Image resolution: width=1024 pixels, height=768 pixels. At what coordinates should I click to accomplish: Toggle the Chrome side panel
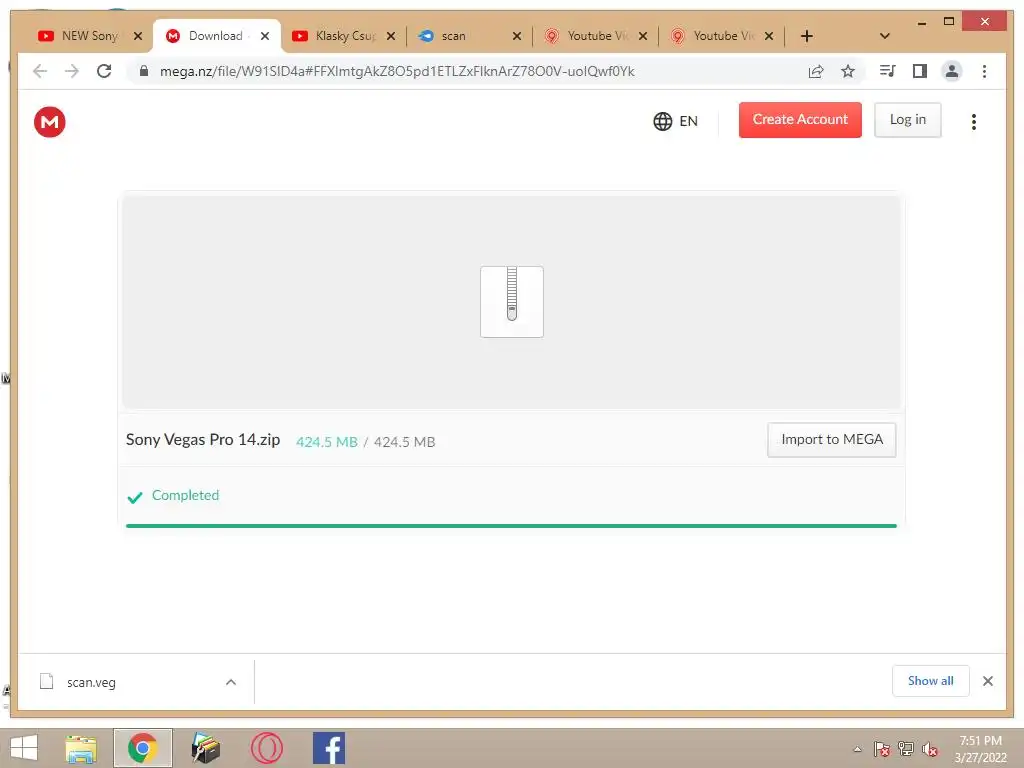tap(920, 71)
